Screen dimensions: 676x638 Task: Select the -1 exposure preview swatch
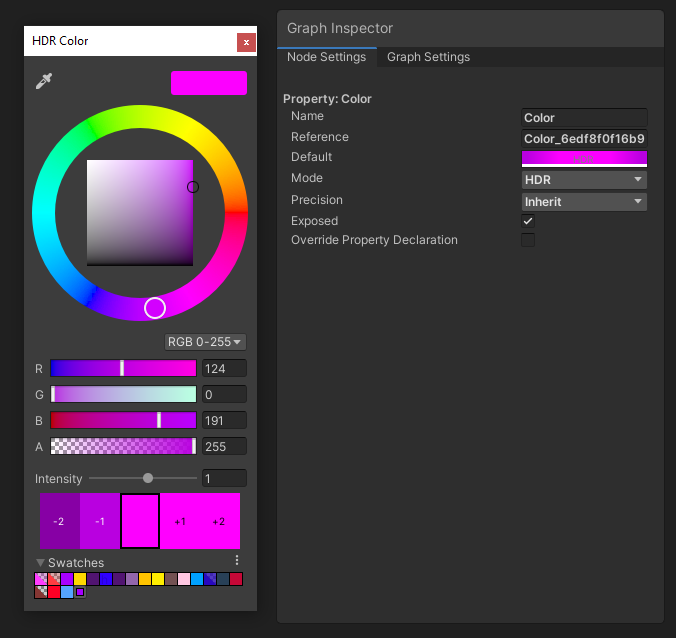100,521
